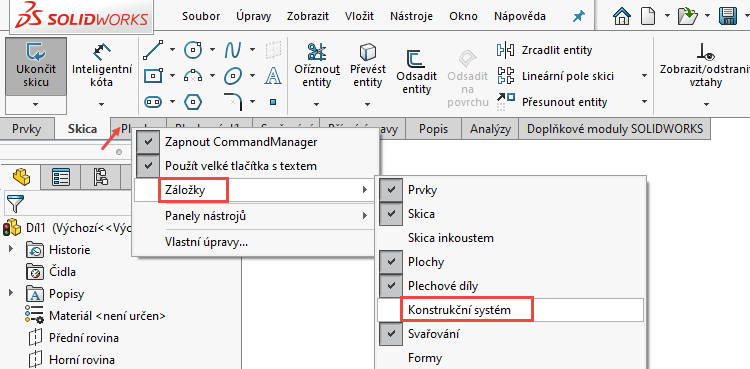Open the Nástroje menu
This screenshot has height=369, width=750.
(411, 16)
